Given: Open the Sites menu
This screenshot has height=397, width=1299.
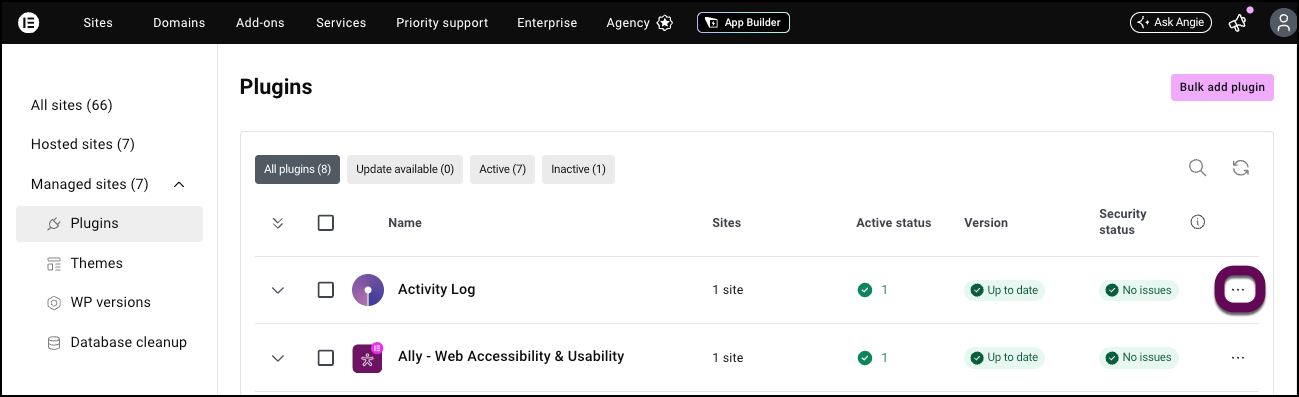Looking at the screenshot, I should [98, 23].
